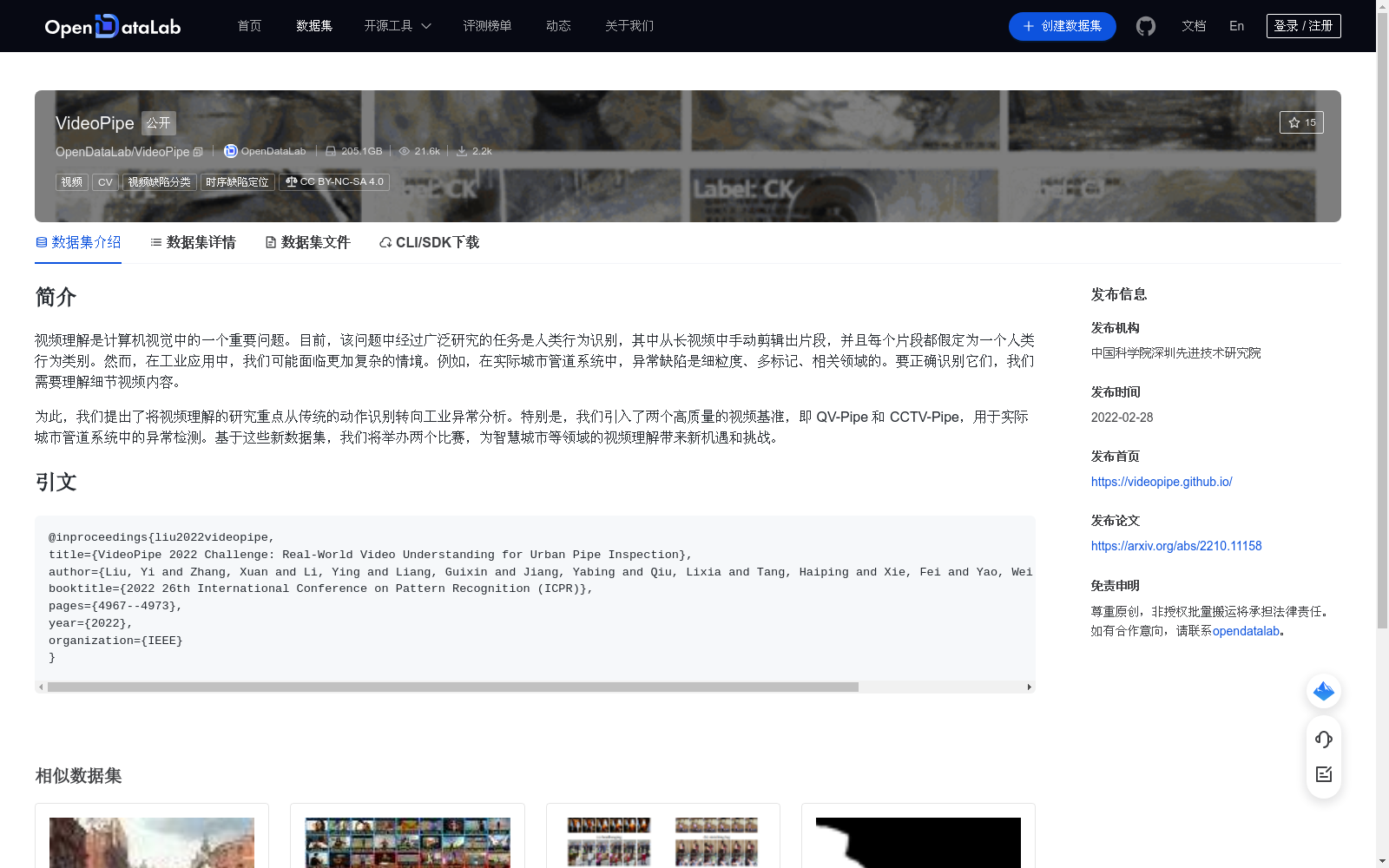Click the blue bird floating widget icon
This screenshot has width=1389, height=868.
pyautogui.click(x=1324, y=691)
